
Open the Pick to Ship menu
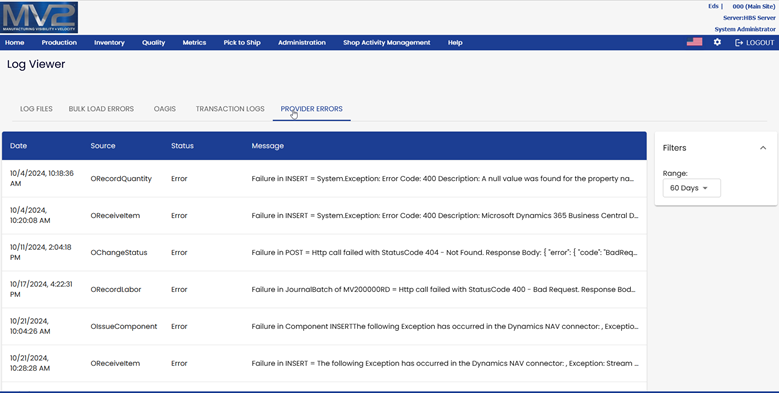click(x=242, y=43)
